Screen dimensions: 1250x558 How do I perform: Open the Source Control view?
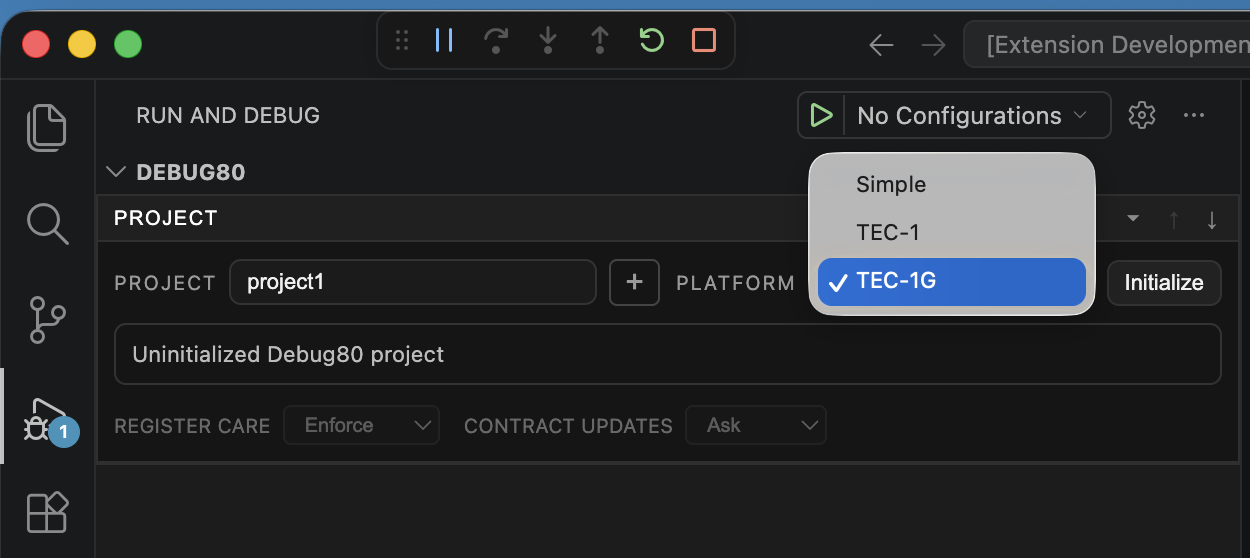[x=46, y=319]
